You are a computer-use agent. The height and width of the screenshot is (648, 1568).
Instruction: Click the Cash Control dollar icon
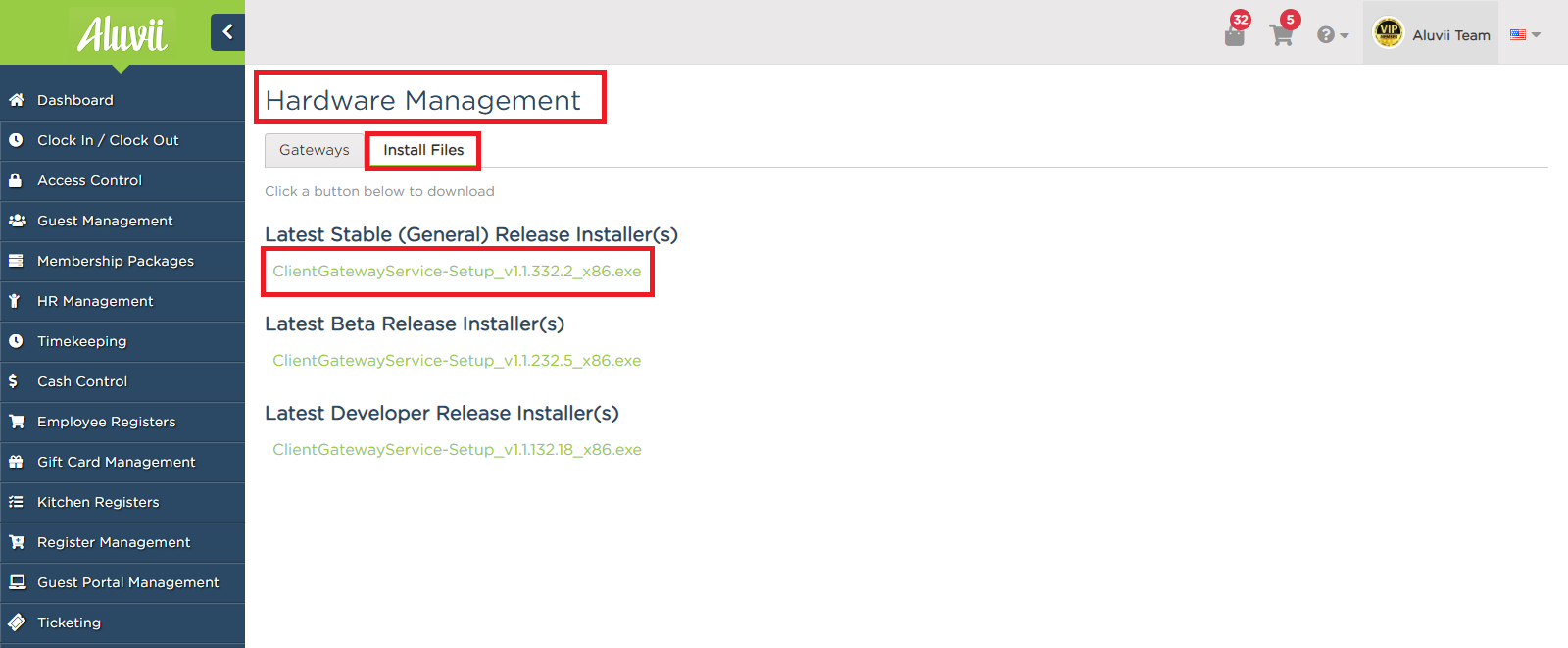pyautogui.click(x=14, y=381)
